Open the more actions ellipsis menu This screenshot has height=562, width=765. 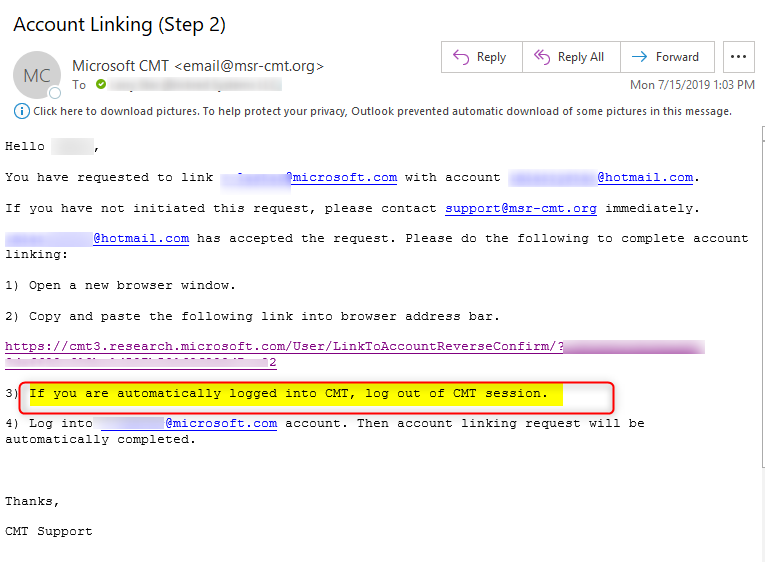739,57
